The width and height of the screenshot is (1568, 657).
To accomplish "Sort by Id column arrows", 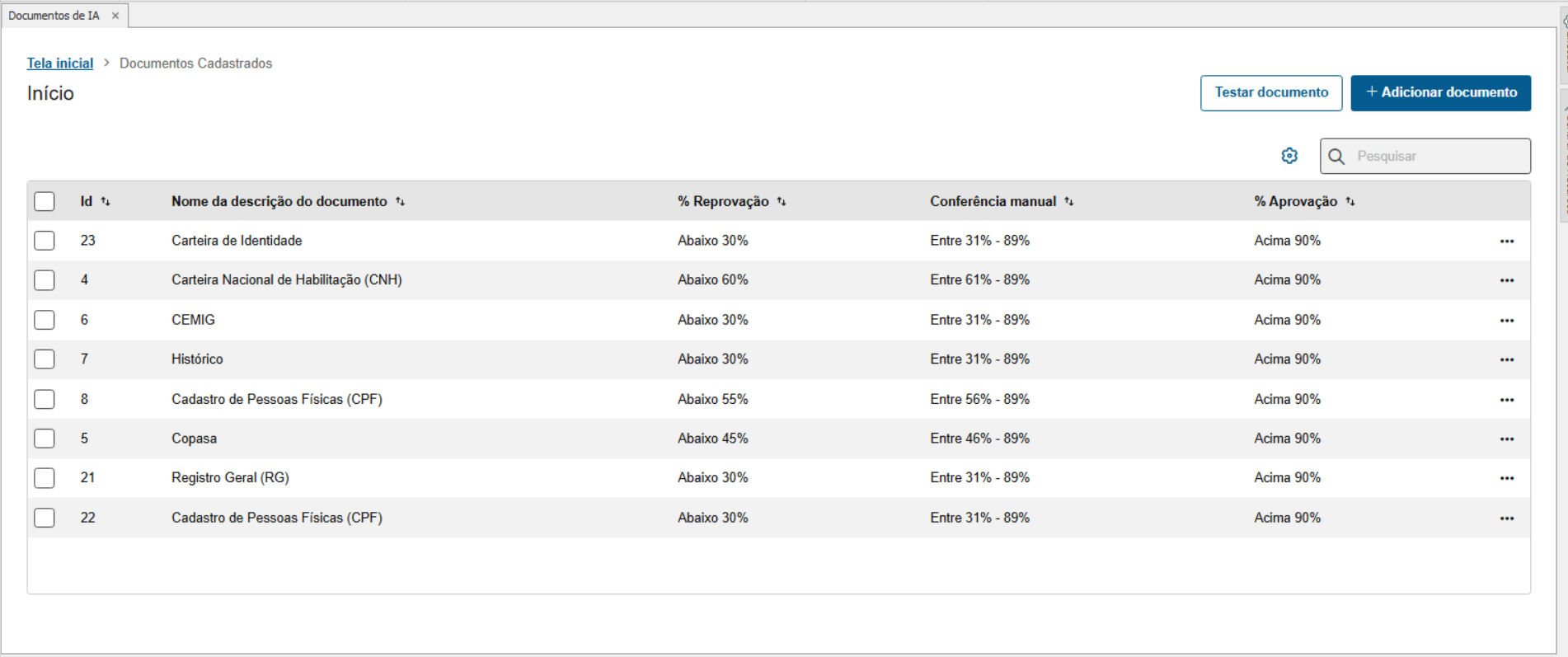I will pos(106,202).
